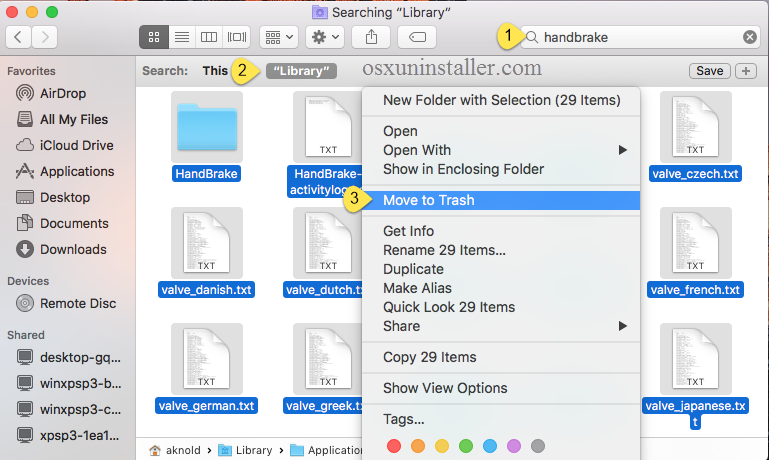Choose Move to Trash from context menu
Screen dimensions: 769x460
[429, 200]
